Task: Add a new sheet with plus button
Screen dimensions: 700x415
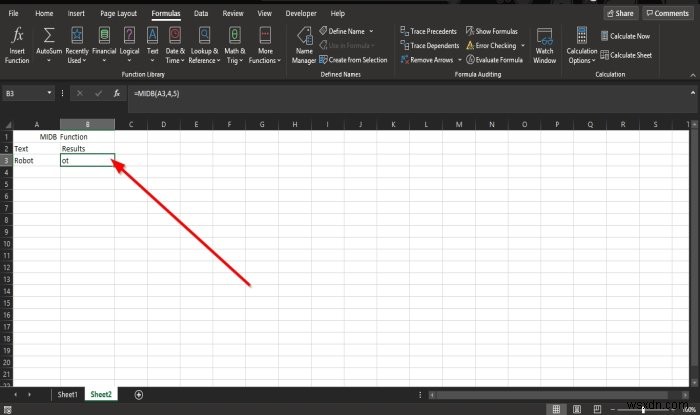Action: (x=139, y=395)
